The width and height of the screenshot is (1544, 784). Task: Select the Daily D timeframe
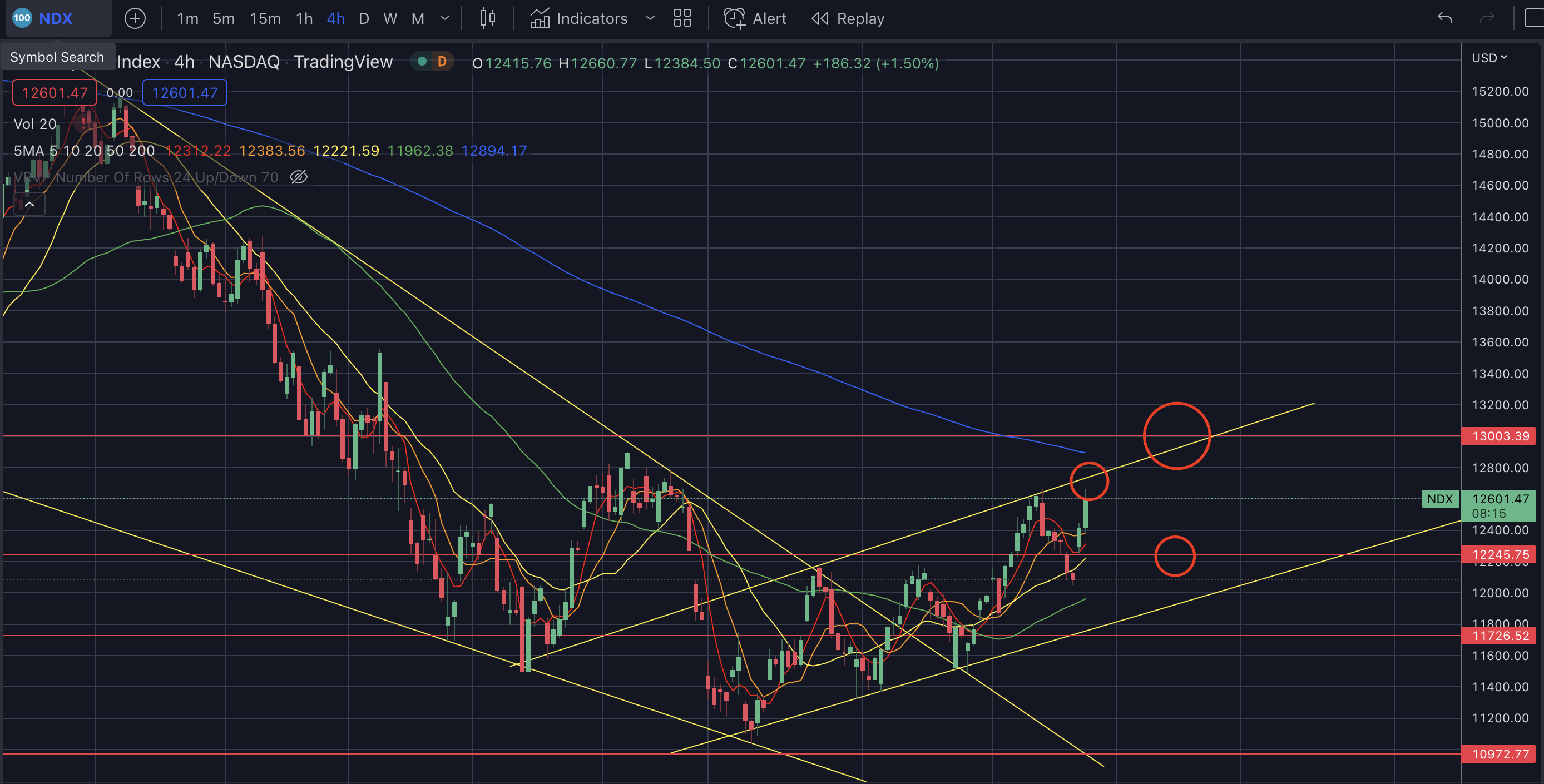pos(363,18)
